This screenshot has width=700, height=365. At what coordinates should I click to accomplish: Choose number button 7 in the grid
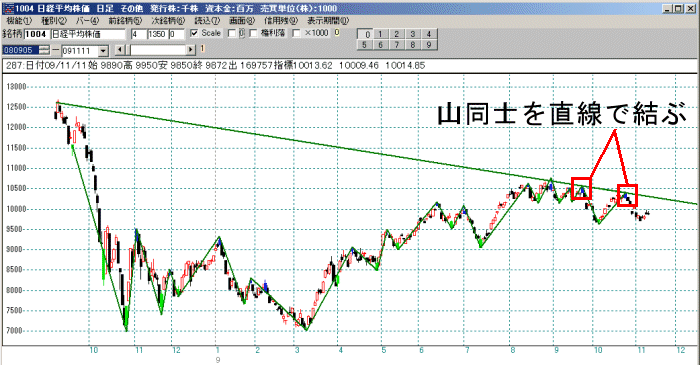click(396, 45)
